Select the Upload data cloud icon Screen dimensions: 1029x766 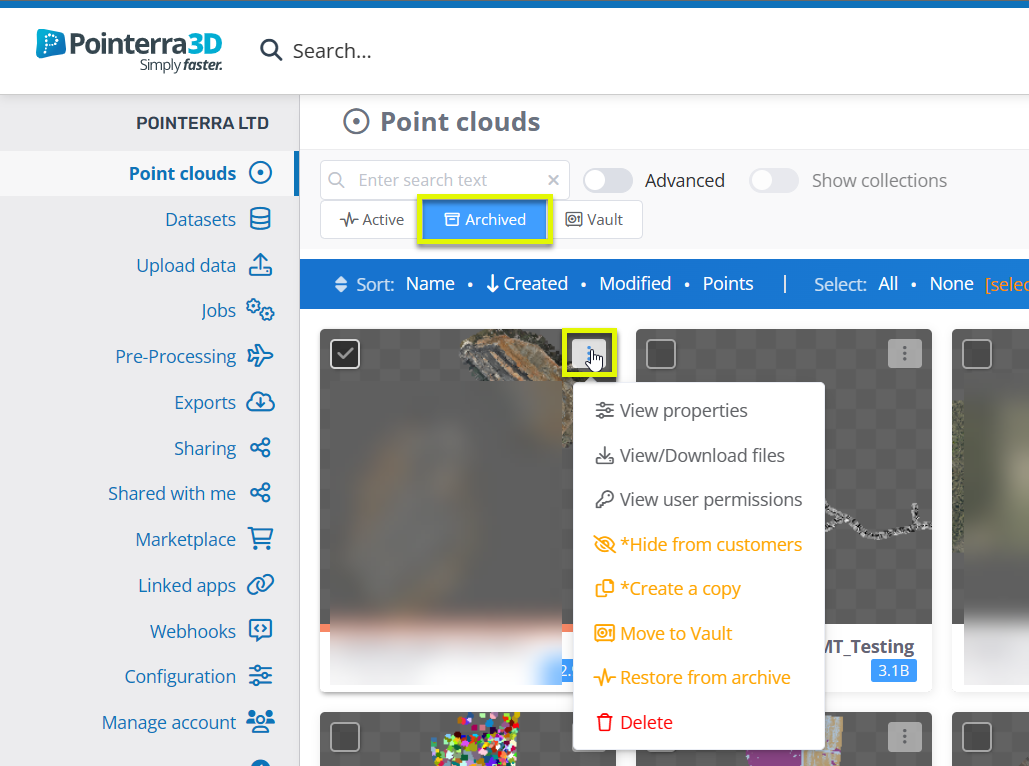click(260, 265)
